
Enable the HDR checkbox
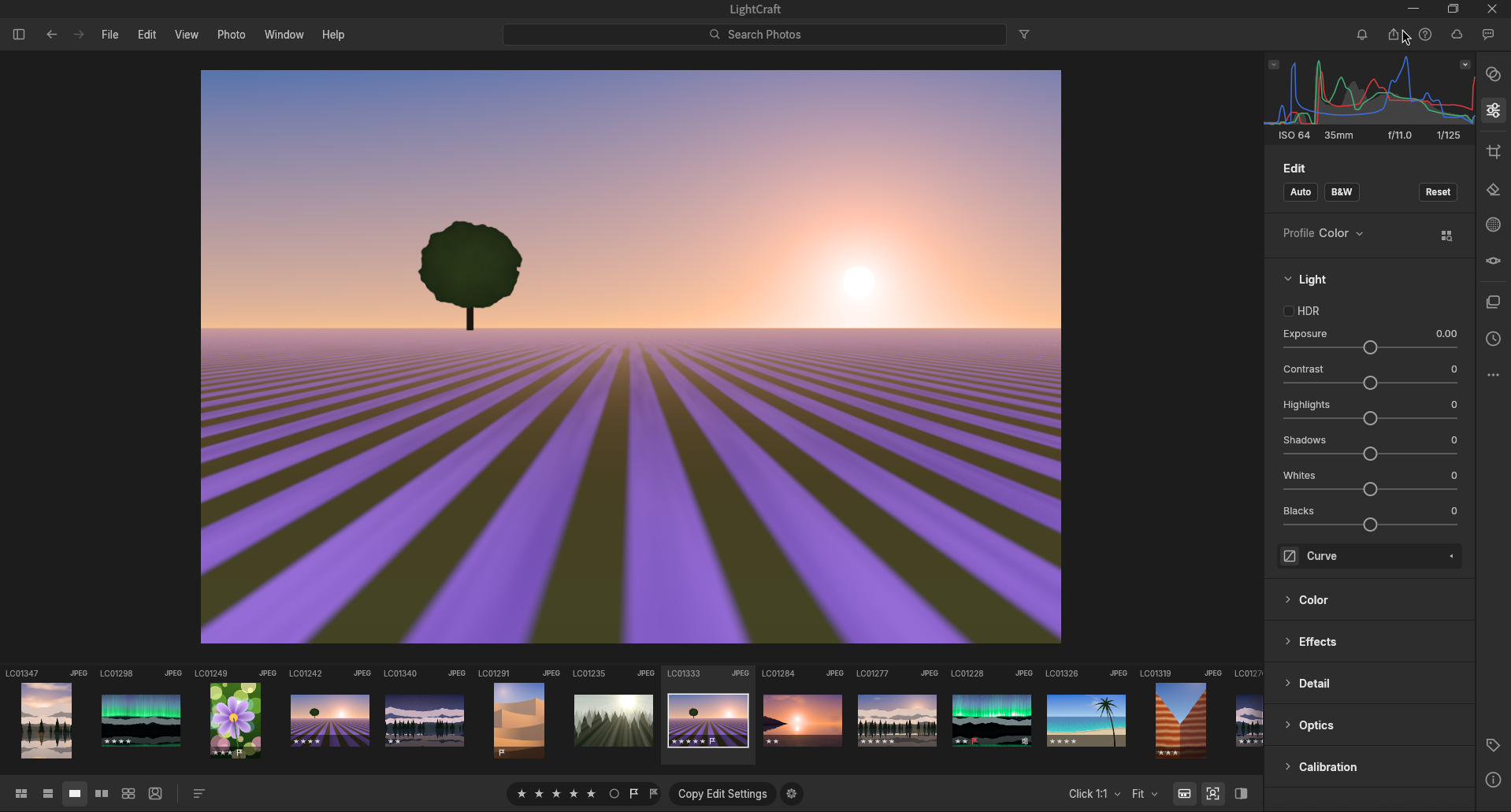point(1289,311)
